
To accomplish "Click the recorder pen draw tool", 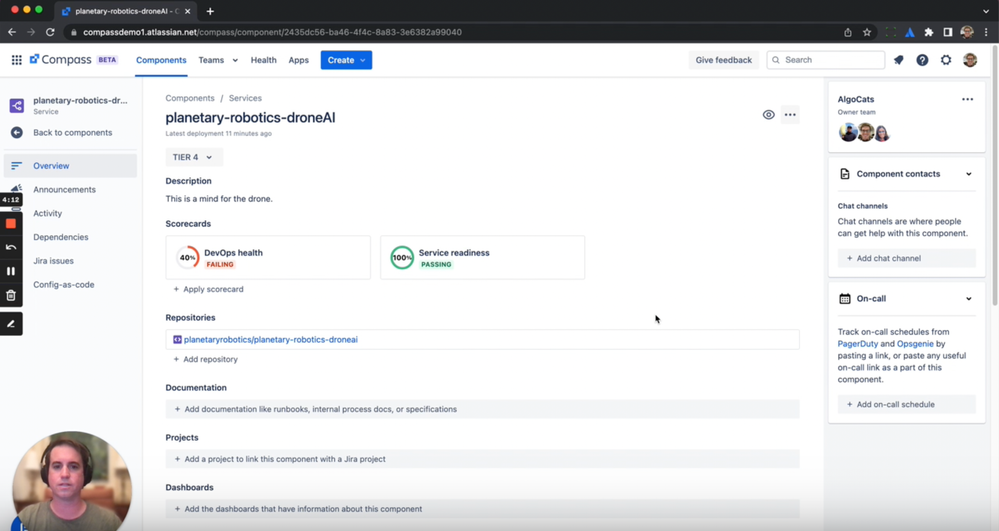I will pyautogui.click(x=11, y=324).
